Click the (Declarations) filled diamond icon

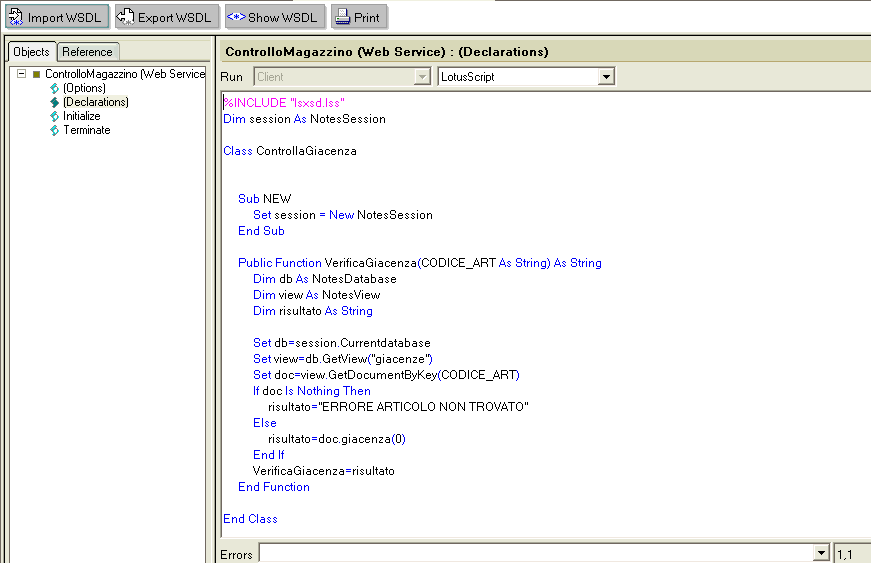pyautogui.click(x=54, y=102)
